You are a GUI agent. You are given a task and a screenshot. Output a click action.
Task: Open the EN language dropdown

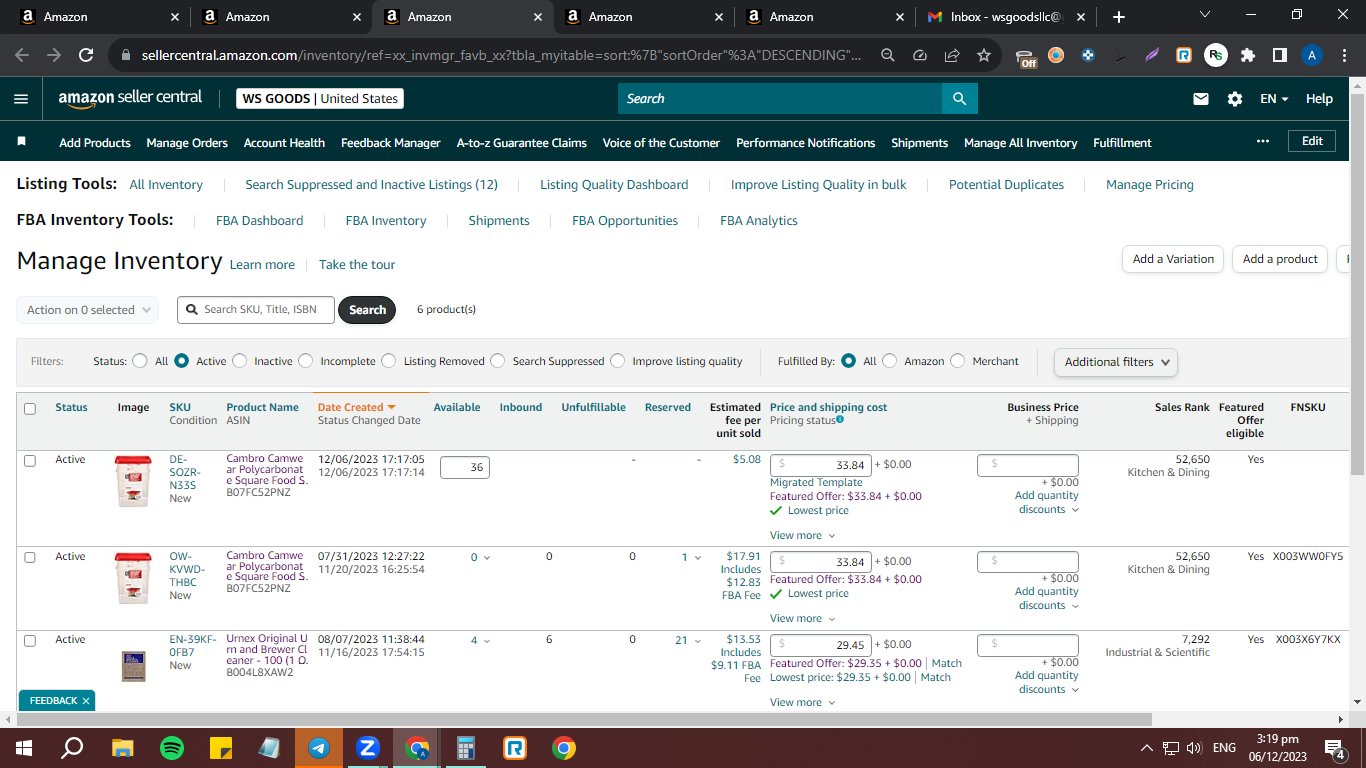pyautogui.click(x=1274, y=99)
